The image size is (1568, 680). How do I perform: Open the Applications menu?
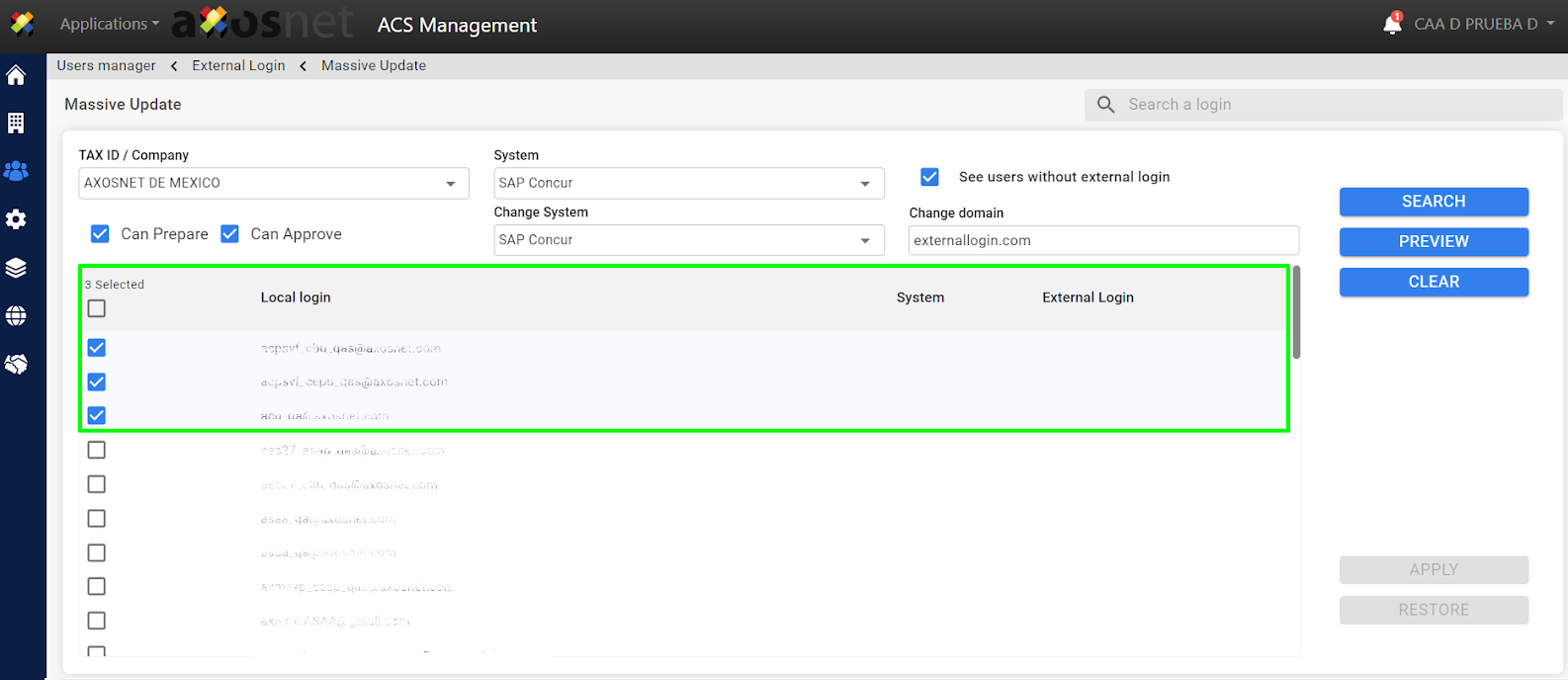point(109,24)
